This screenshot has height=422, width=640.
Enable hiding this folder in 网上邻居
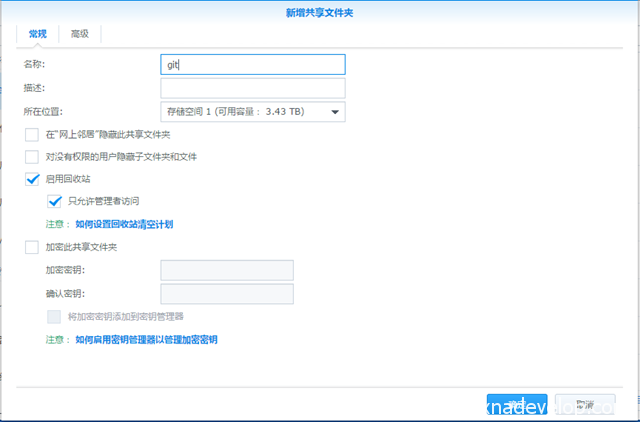coord(32,135)
